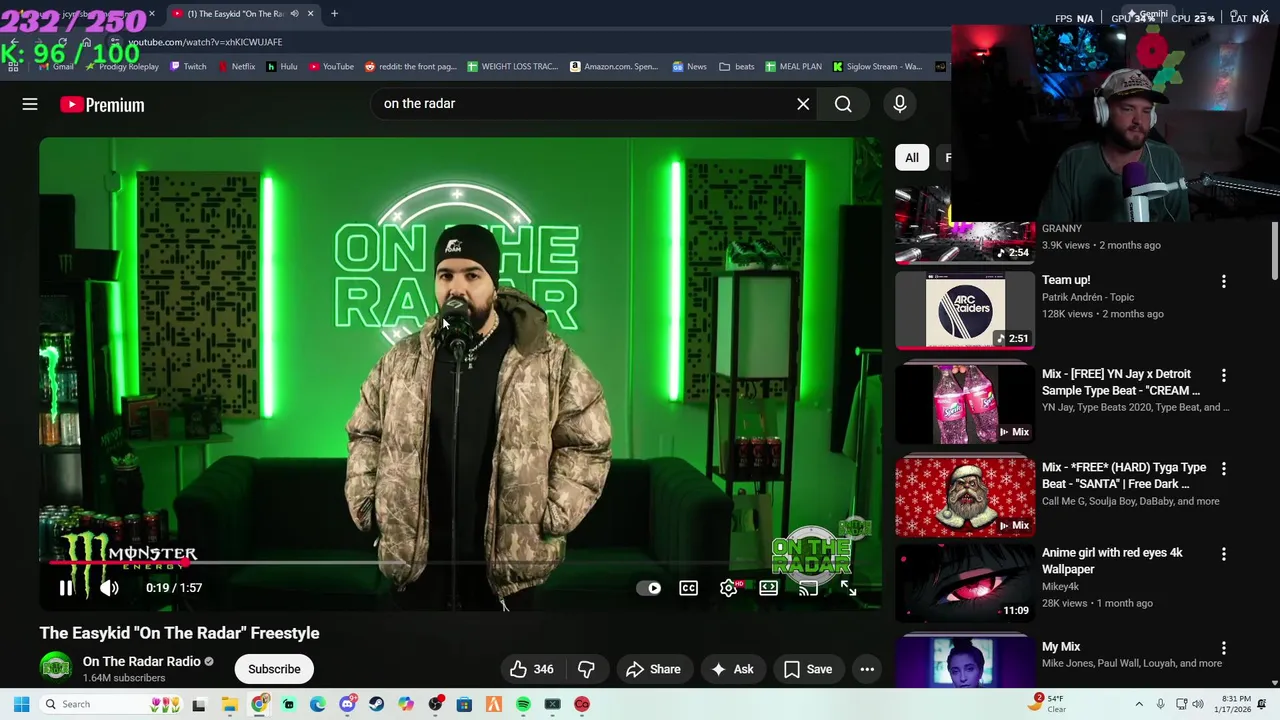The width and height of the screenshot is (1280, 720).
Task: Open options for My Mix
Action: [x=1223, y=648]
